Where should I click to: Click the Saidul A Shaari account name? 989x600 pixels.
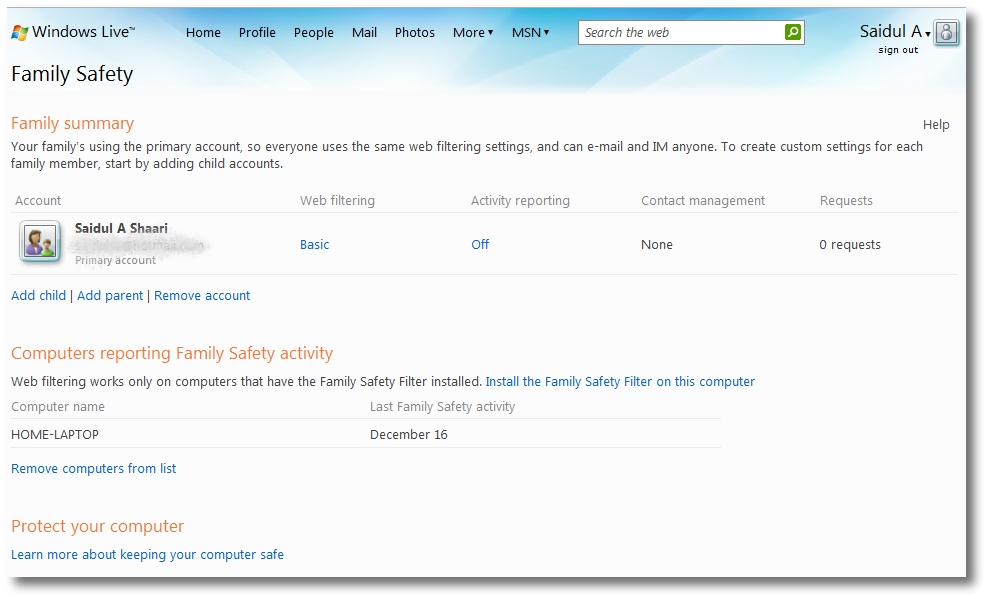(121, 228)
